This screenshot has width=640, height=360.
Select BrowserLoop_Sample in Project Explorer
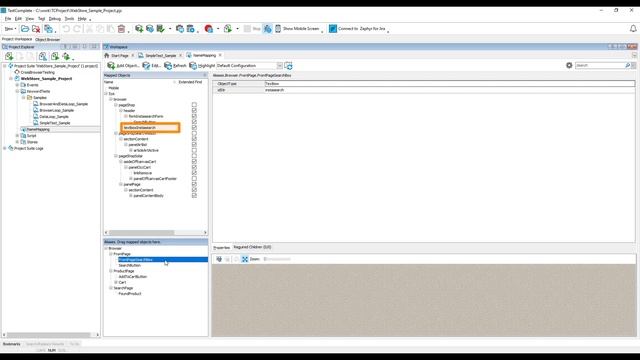click(x=56, y=110)
